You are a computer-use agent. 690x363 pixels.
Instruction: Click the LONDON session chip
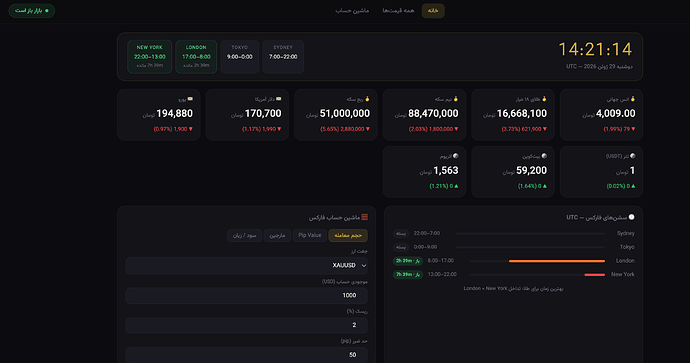(196, 57)
